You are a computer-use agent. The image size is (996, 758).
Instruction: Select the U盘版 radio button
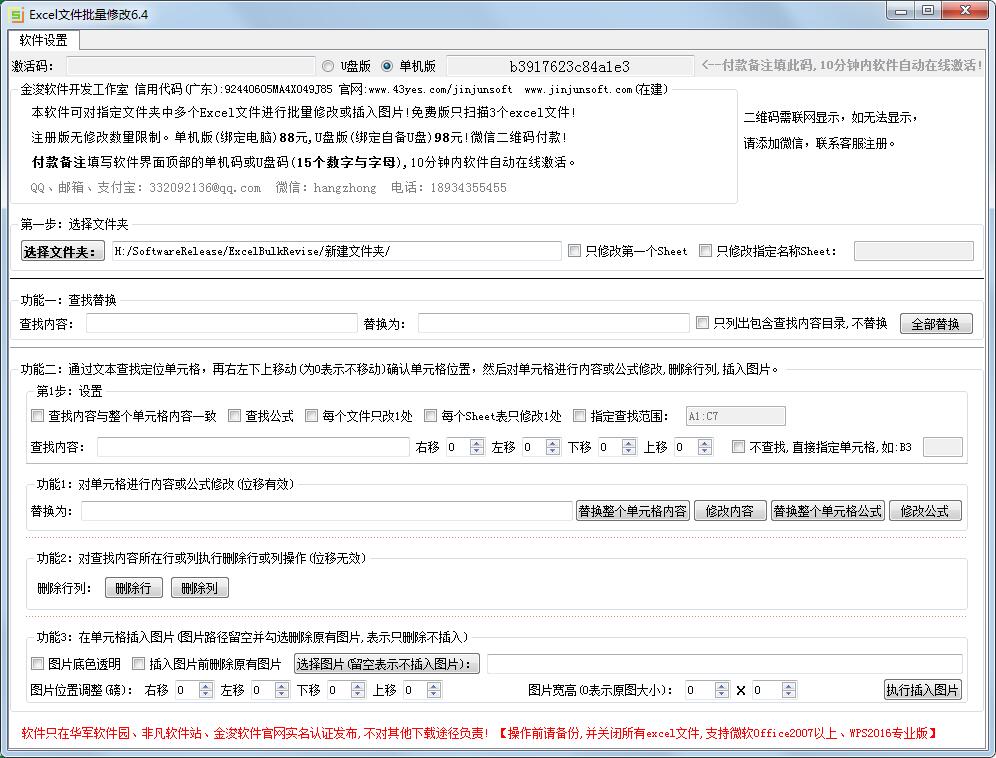tap(329, 65)
